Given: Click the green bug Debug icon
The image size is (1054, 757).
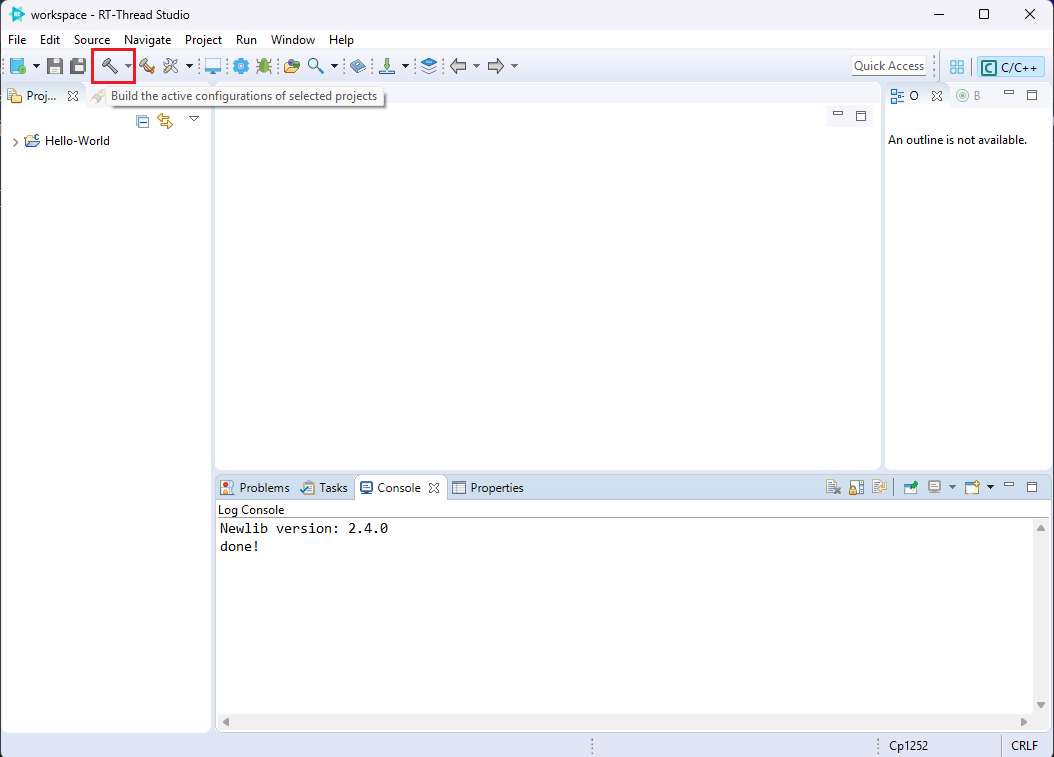Looking at the screenshot, I should tap(263, 66).
